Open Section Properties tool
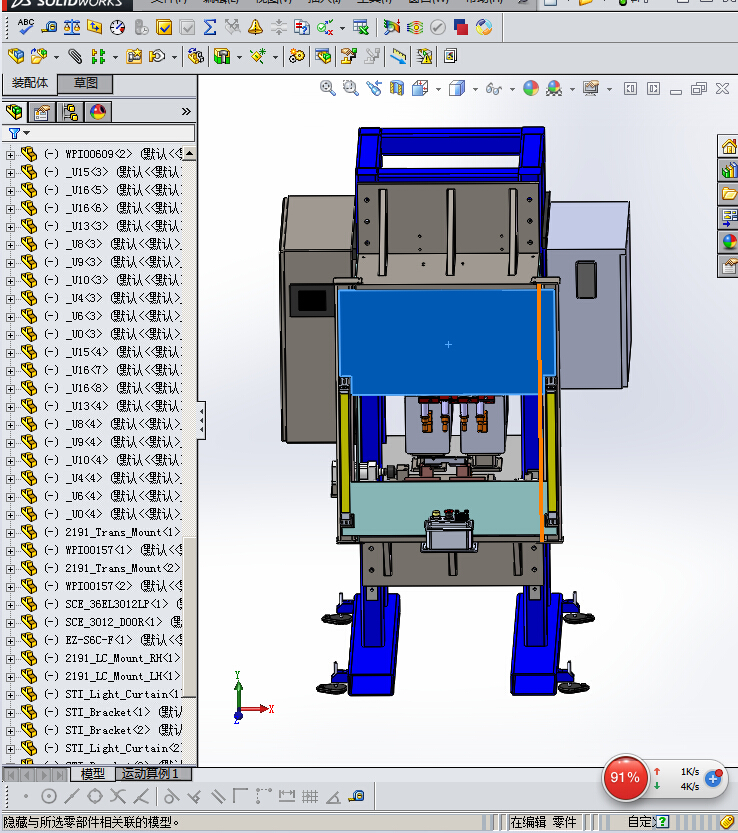738x833 pixels. [x=95, y=27]
